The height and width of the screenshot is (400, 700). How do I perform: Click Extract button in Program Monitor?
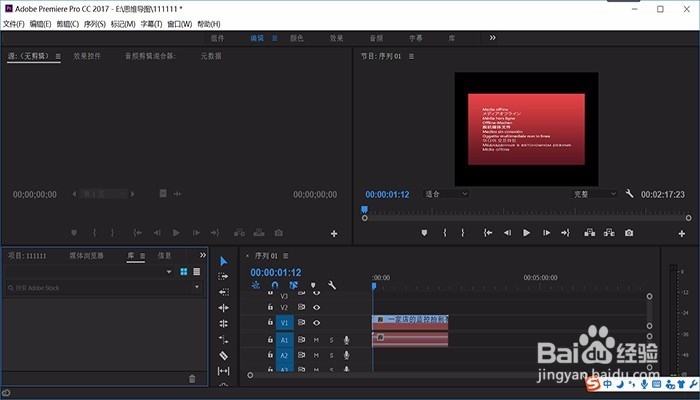[x=609, y=233]
